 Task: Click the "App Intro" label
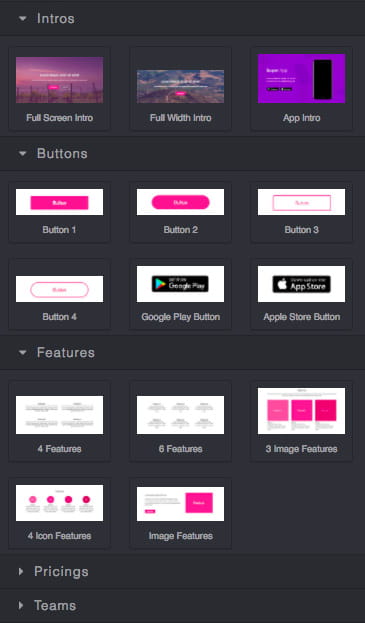pyautogui.click(x=301, y=118)
